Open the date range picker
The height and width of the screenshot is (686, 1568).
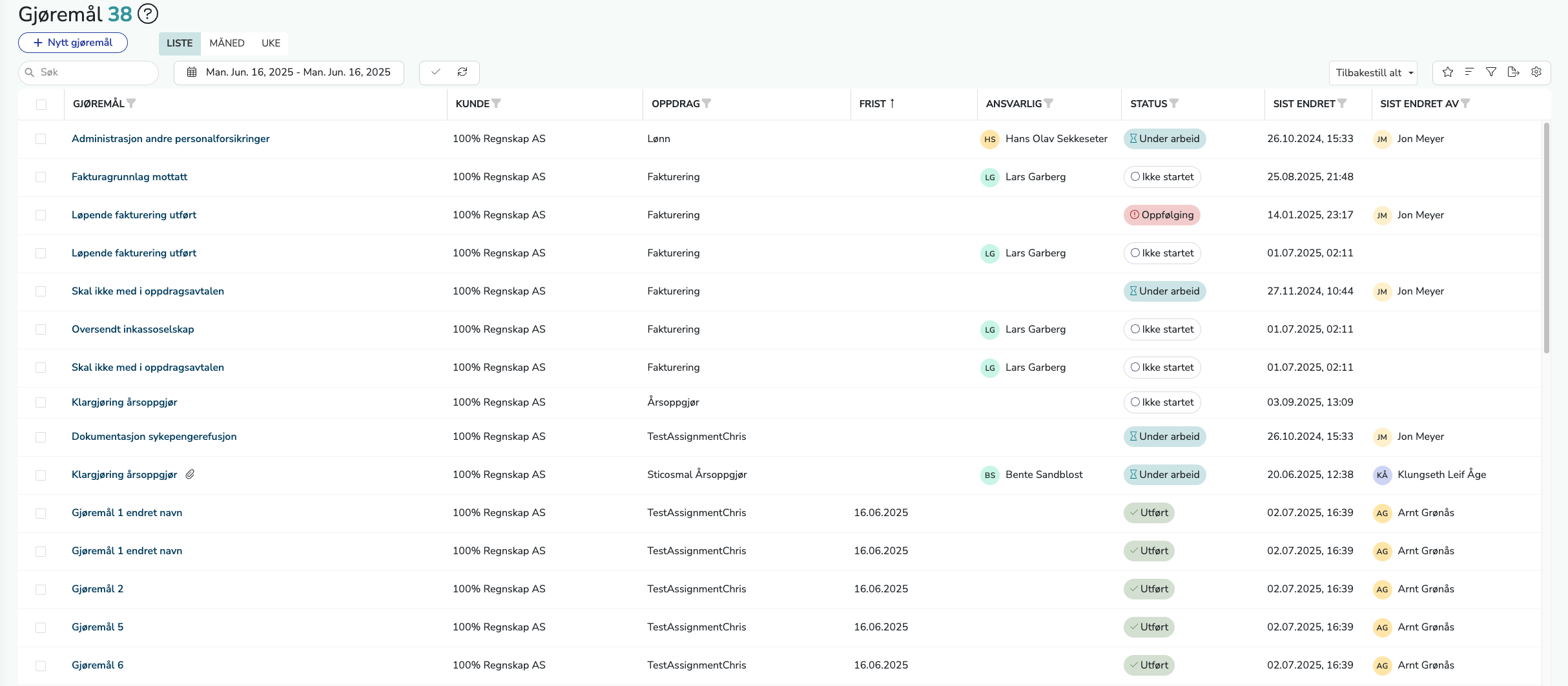[x=289, y=72]
